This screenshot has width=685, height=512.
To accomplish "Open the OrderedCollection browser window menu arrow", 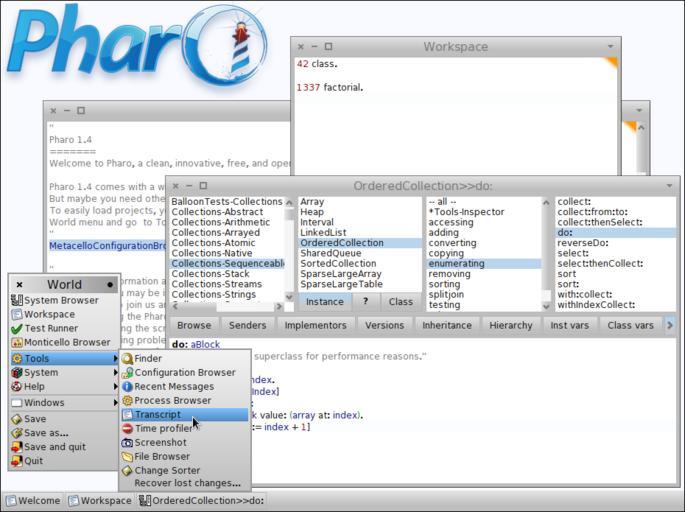I will pos(669,186).
